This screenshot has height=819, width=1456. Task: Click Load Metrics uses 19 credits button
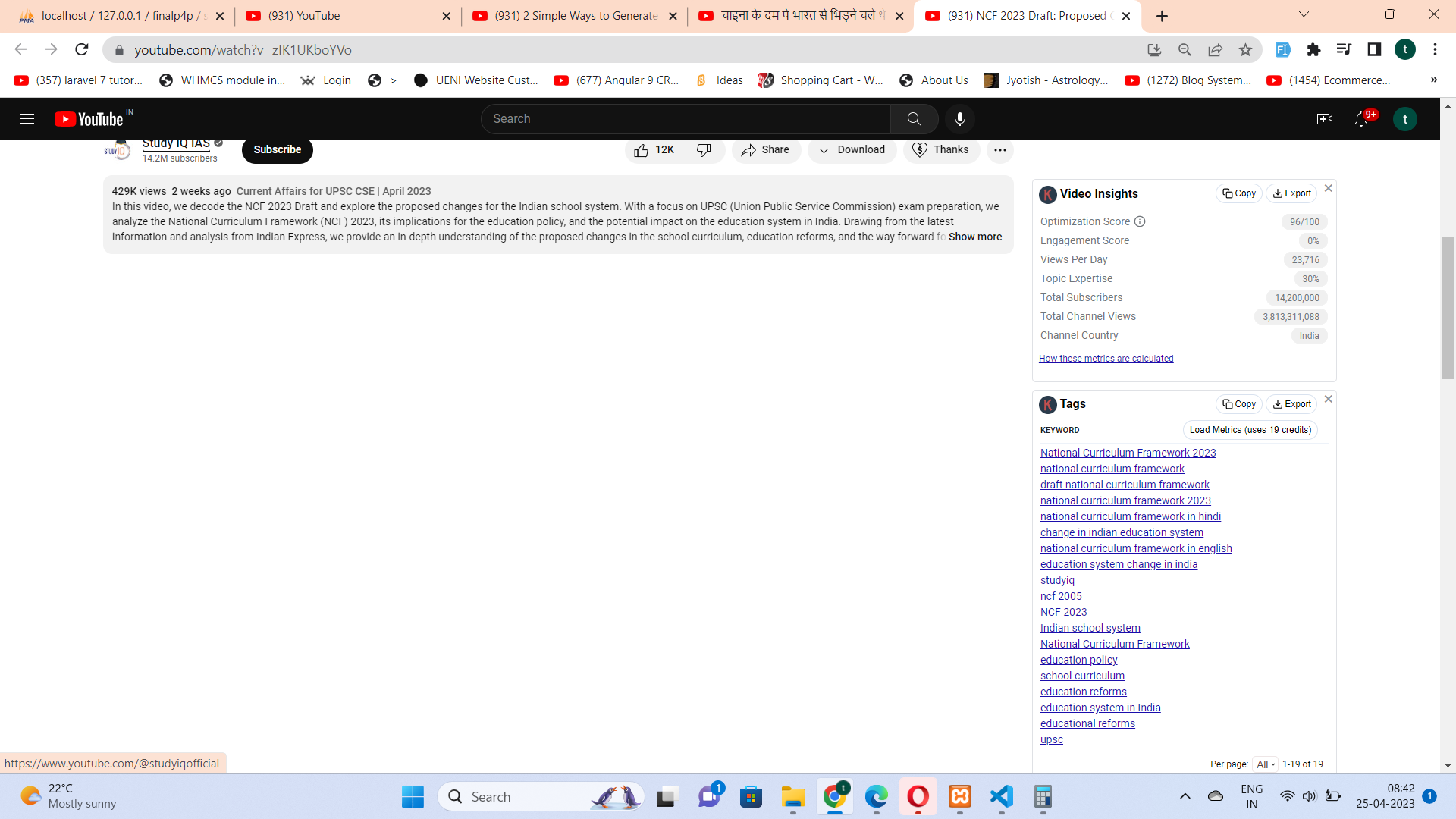(1250, 430)
